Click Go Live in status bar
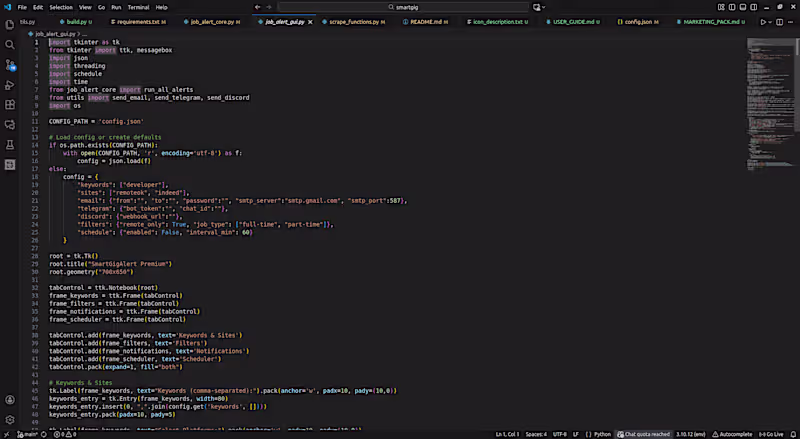Screen dimensions: 800x439 tap(771, 434)
